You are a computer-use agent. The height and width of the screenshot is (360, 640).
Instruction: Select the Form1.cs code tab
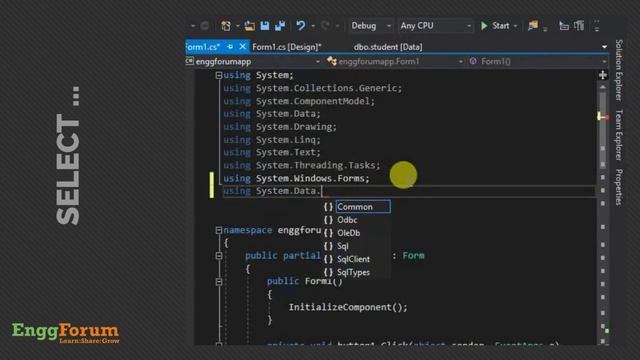point(203,47)
